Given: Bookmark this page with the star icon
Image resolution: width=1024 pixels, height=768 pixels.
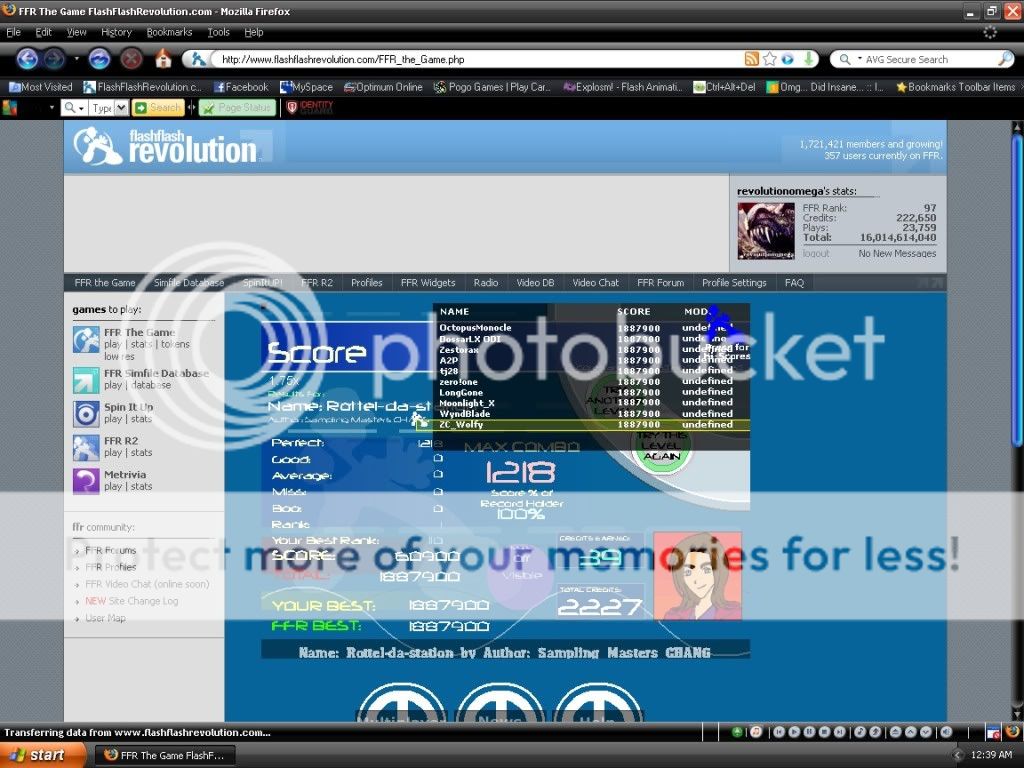Looking at the screenshot, I should tap(770, 59).
